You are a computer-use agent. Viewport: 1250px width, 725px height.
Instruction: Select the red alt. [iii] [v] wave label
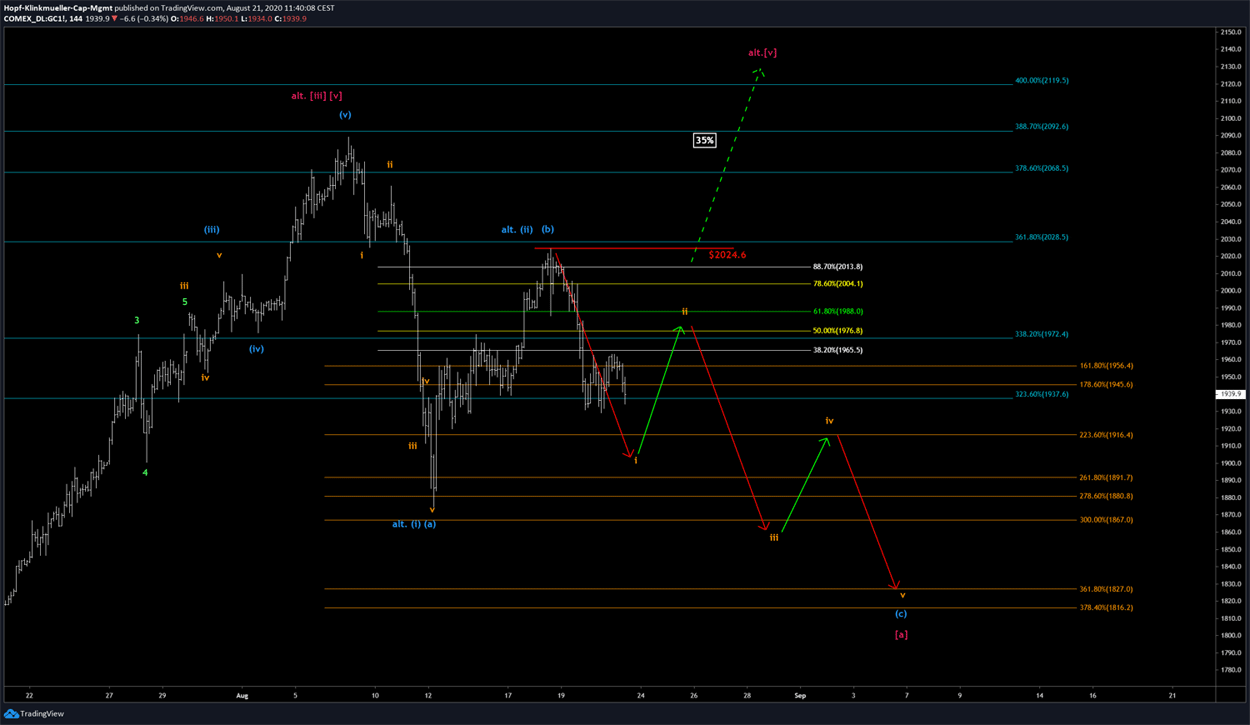point(317,96)
